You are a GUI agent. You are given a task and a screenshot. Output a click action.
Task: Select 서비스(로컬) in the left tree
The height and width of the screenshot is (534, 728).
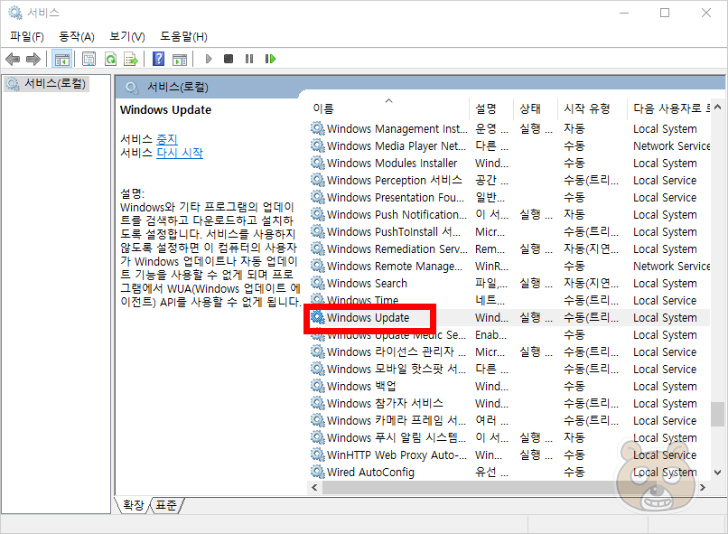point(46,84)
